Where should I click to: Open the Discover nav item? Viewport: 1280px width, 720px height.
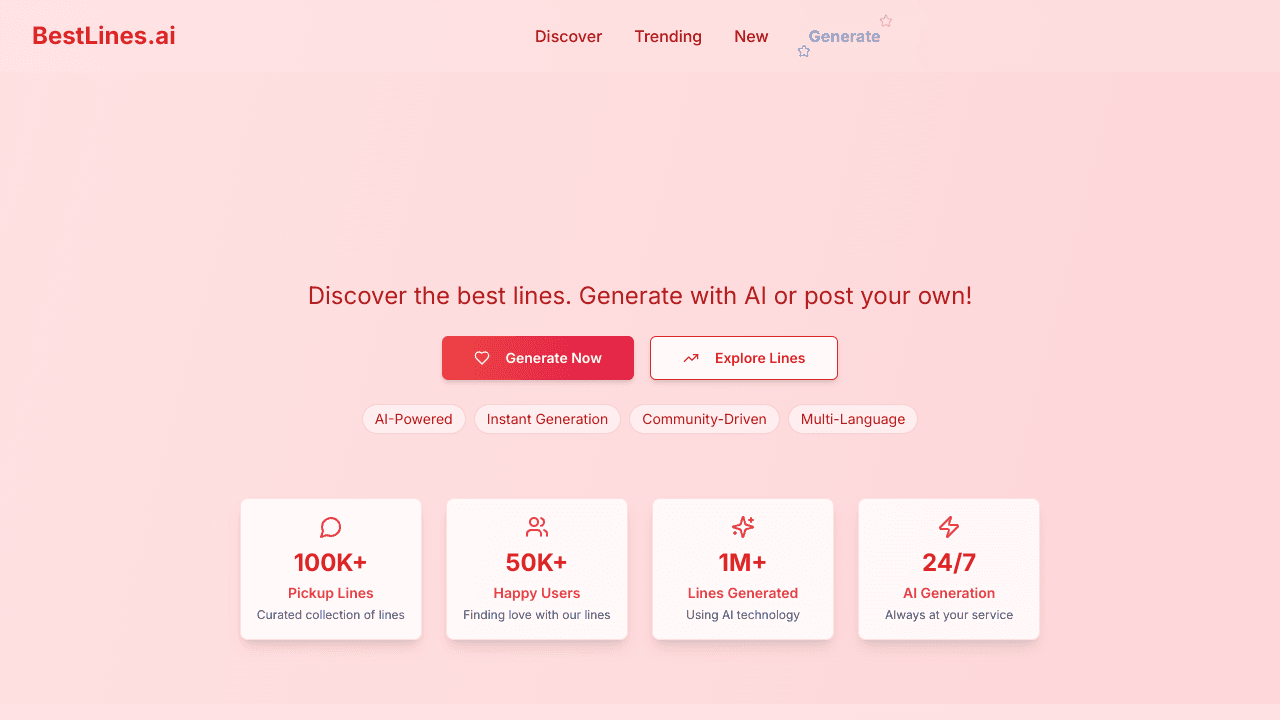coord(568,36)
